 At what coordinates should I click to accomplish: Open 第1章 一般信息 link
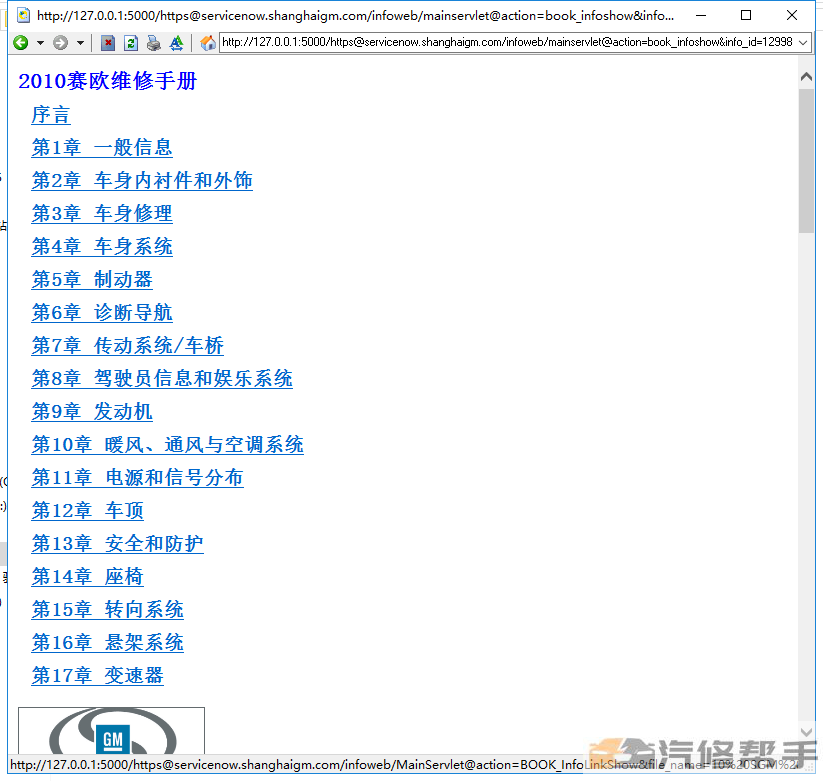click(x=102, y=147)
